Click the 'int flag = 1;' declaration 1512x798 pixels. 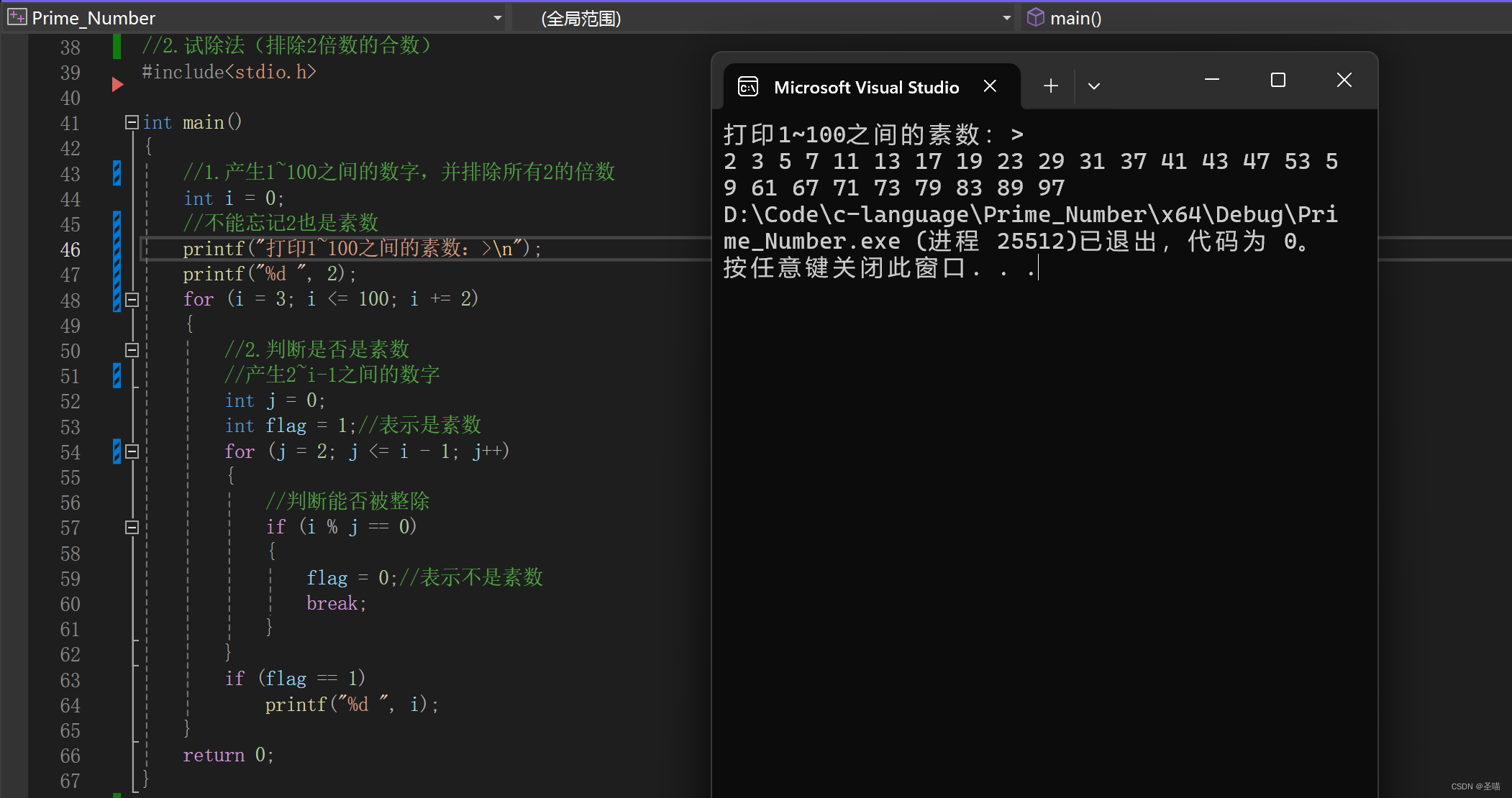[291, 426]
